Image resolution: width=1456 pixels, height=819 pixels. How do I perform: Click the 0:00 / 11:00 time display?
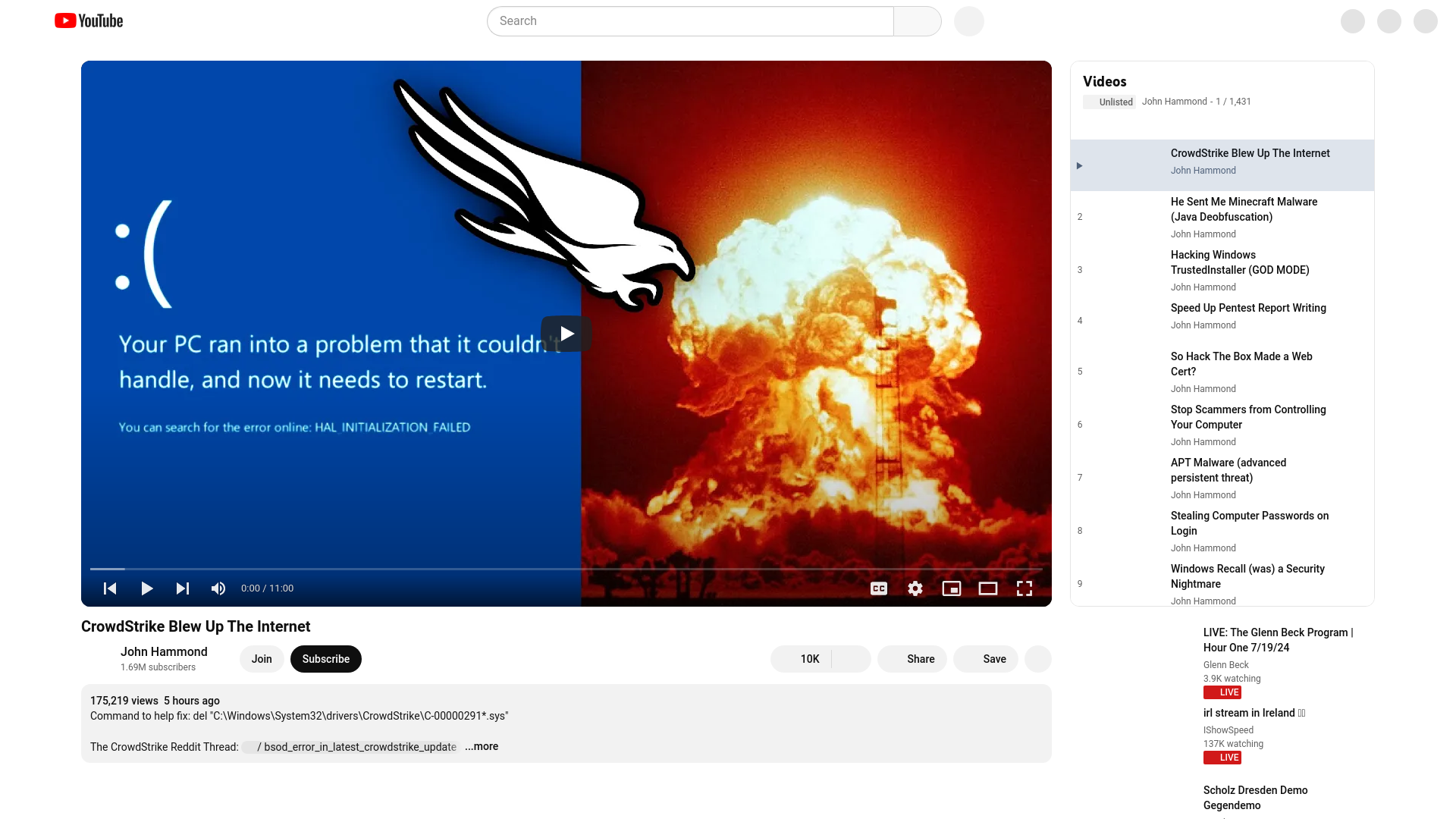tap(267, 588)
